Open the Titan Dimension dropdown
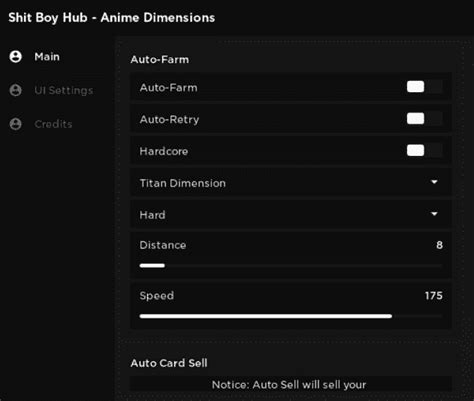 pos(291,183)
